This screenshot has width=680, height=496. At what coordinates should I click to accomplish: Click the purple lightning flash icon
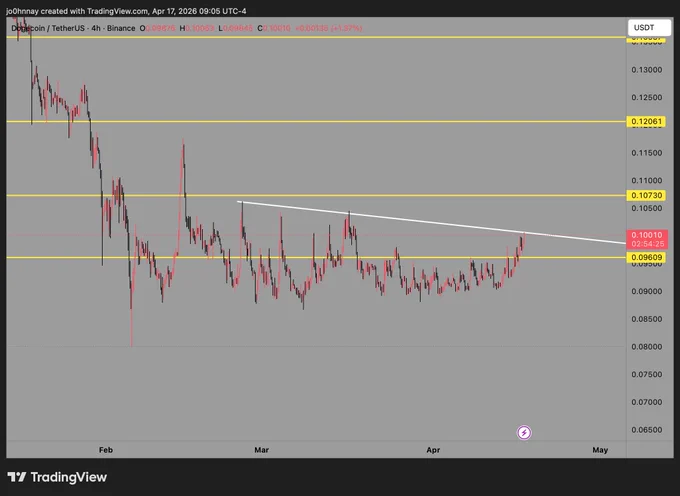pos(524,432)
